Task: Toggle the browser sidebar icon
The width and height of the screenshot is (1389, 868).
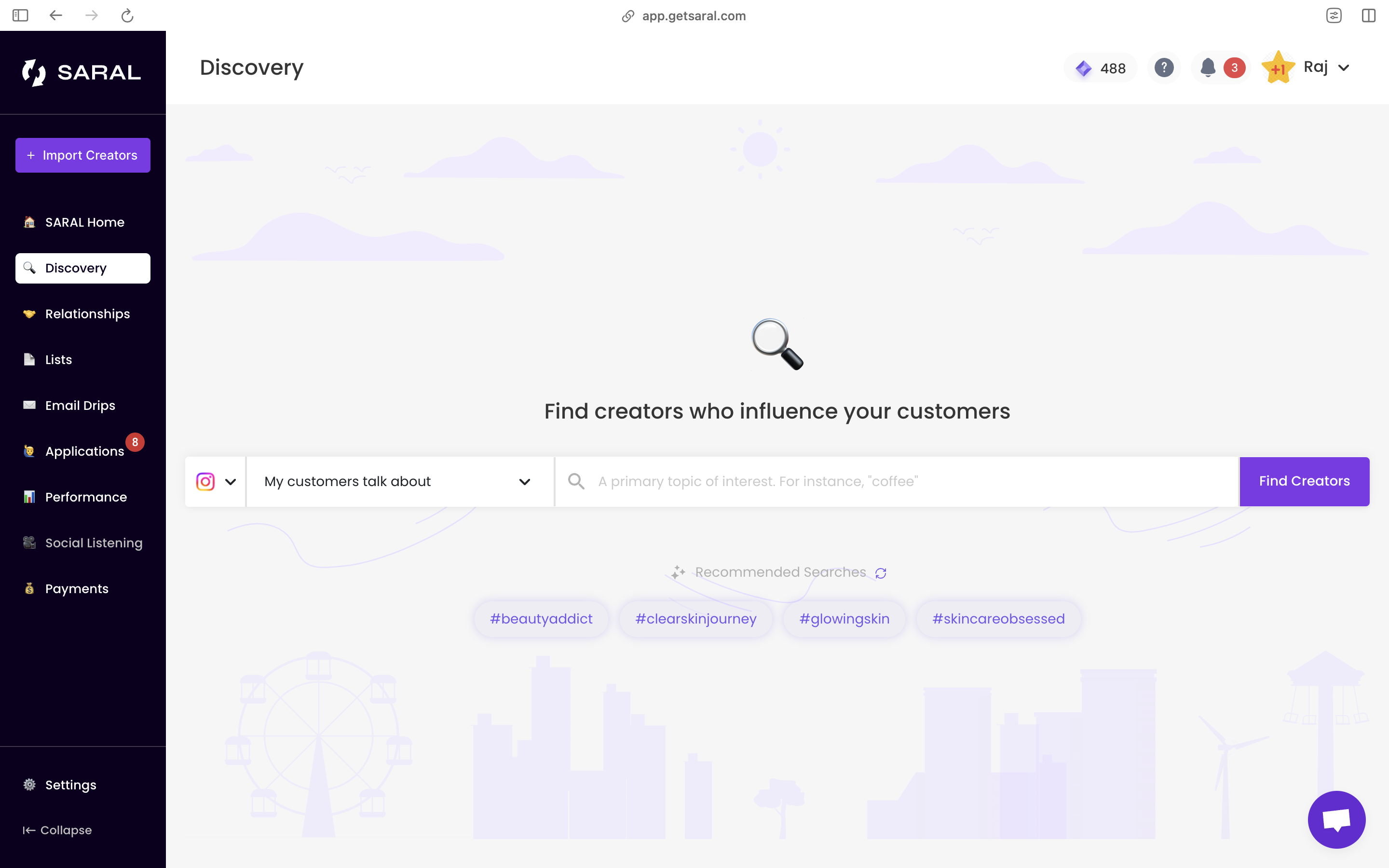Action: point(20,15)
